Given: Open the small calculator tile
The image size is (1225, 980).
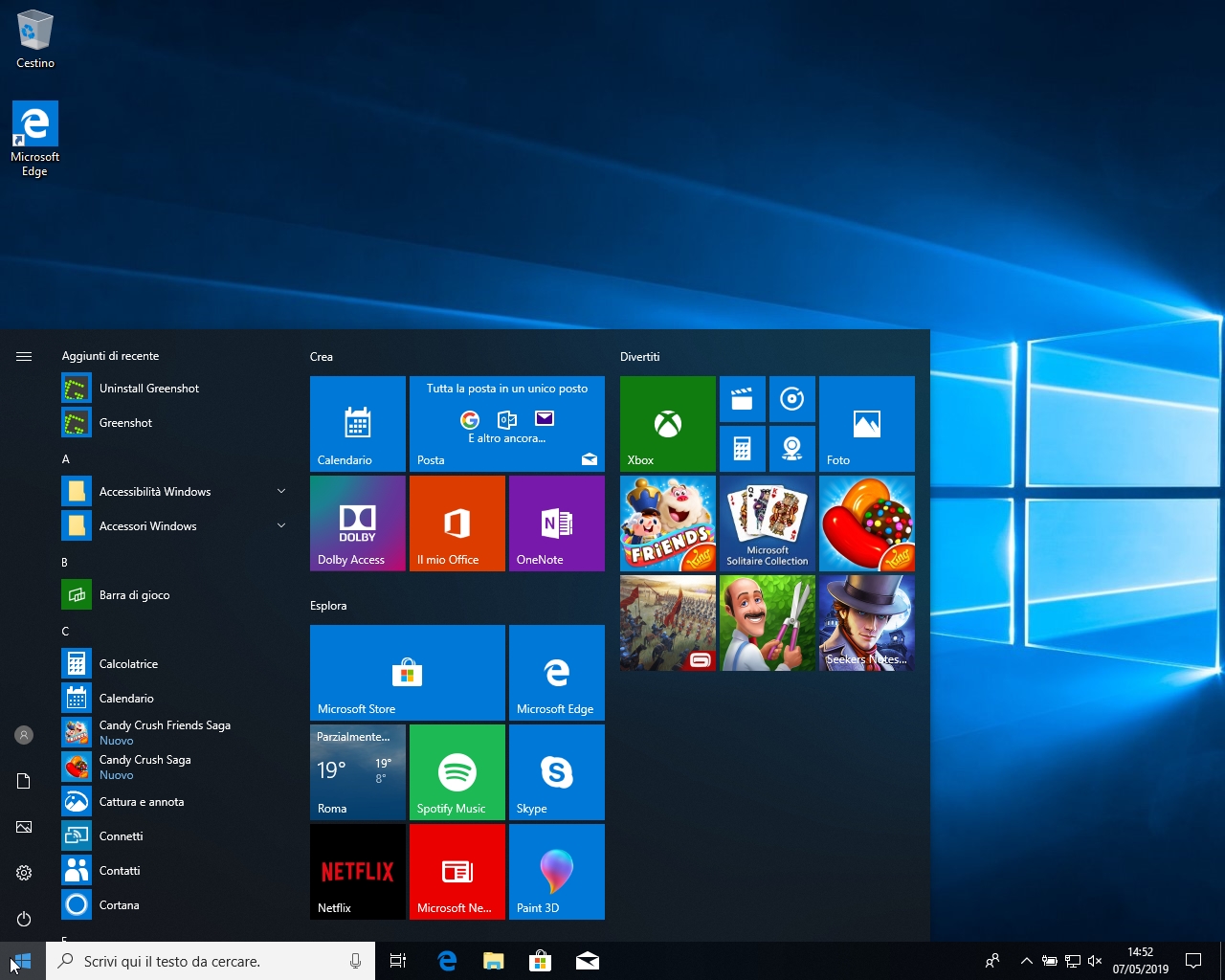Looking at the screenshot, I should (x=743, y=449).
